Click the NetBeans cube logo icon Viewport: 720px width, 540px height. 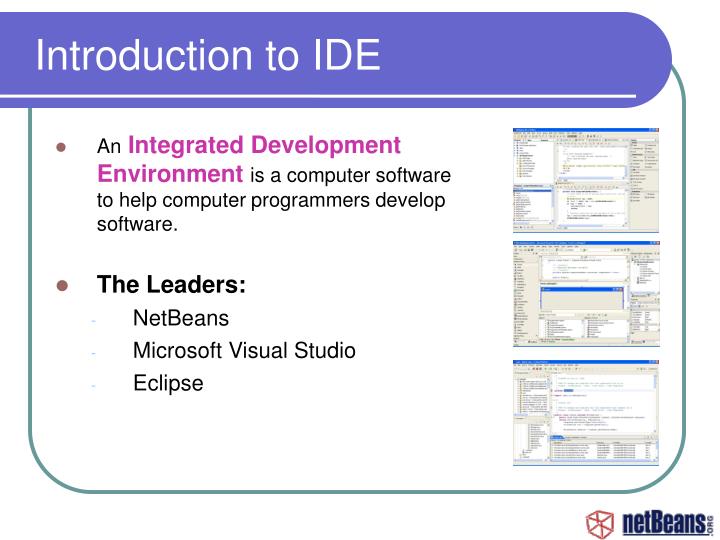[x=601, y=522]
